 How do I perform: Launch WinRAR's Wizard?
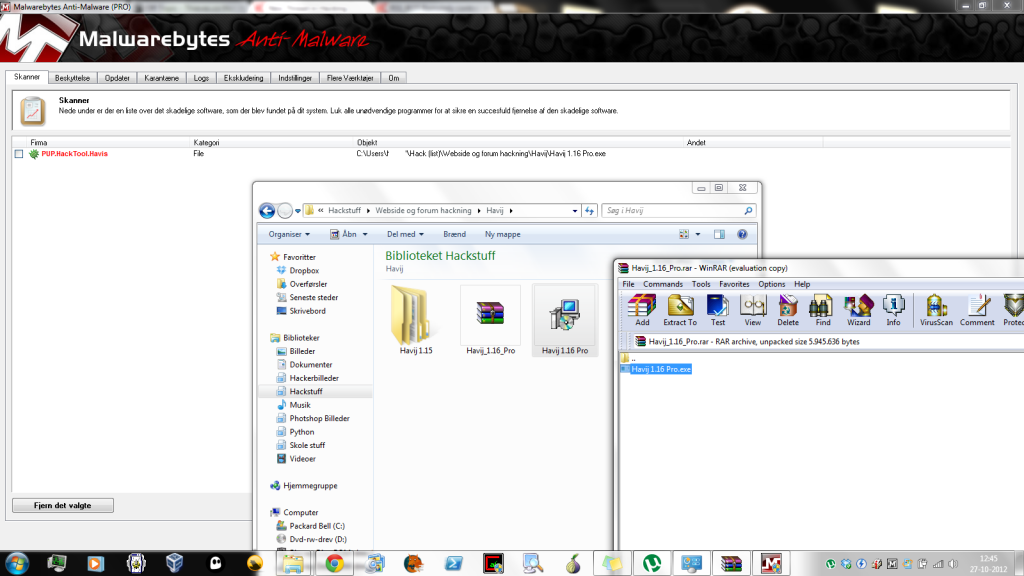coord(858,310)
